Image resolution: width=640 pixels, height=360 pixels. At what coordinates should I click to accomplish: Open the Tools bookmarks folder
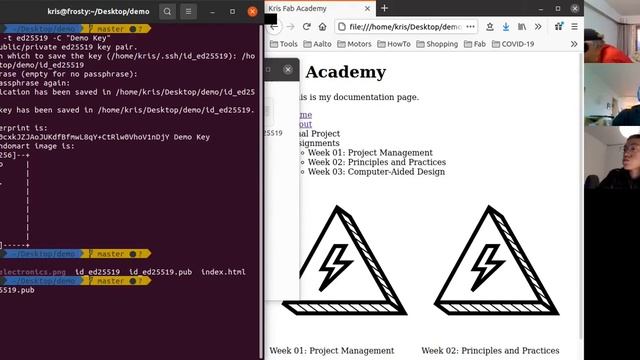[x=284, y=44]
